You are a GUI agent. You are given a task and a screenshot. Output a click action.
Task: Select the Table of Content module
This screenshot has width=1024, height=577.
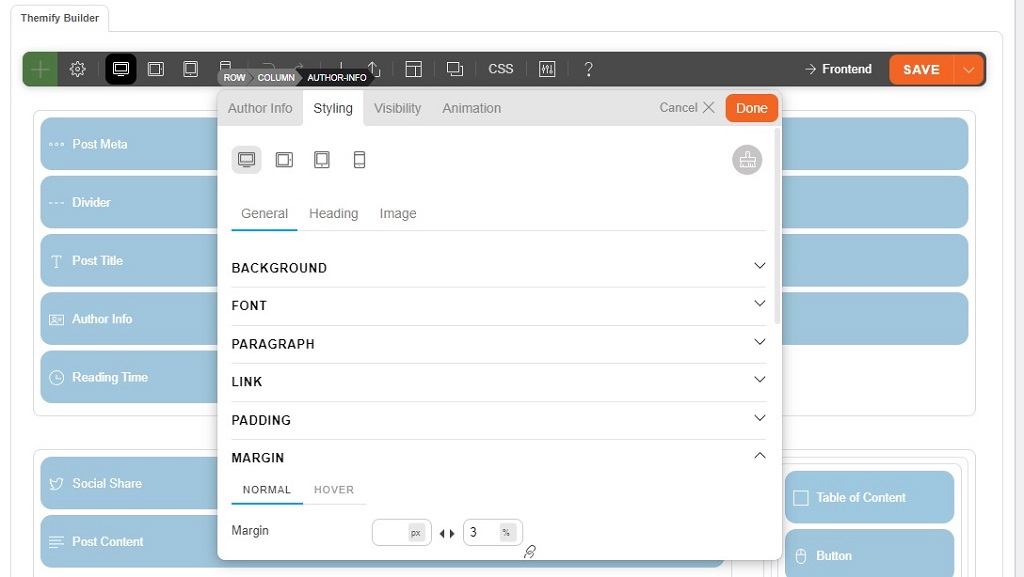tap(869, 497)
